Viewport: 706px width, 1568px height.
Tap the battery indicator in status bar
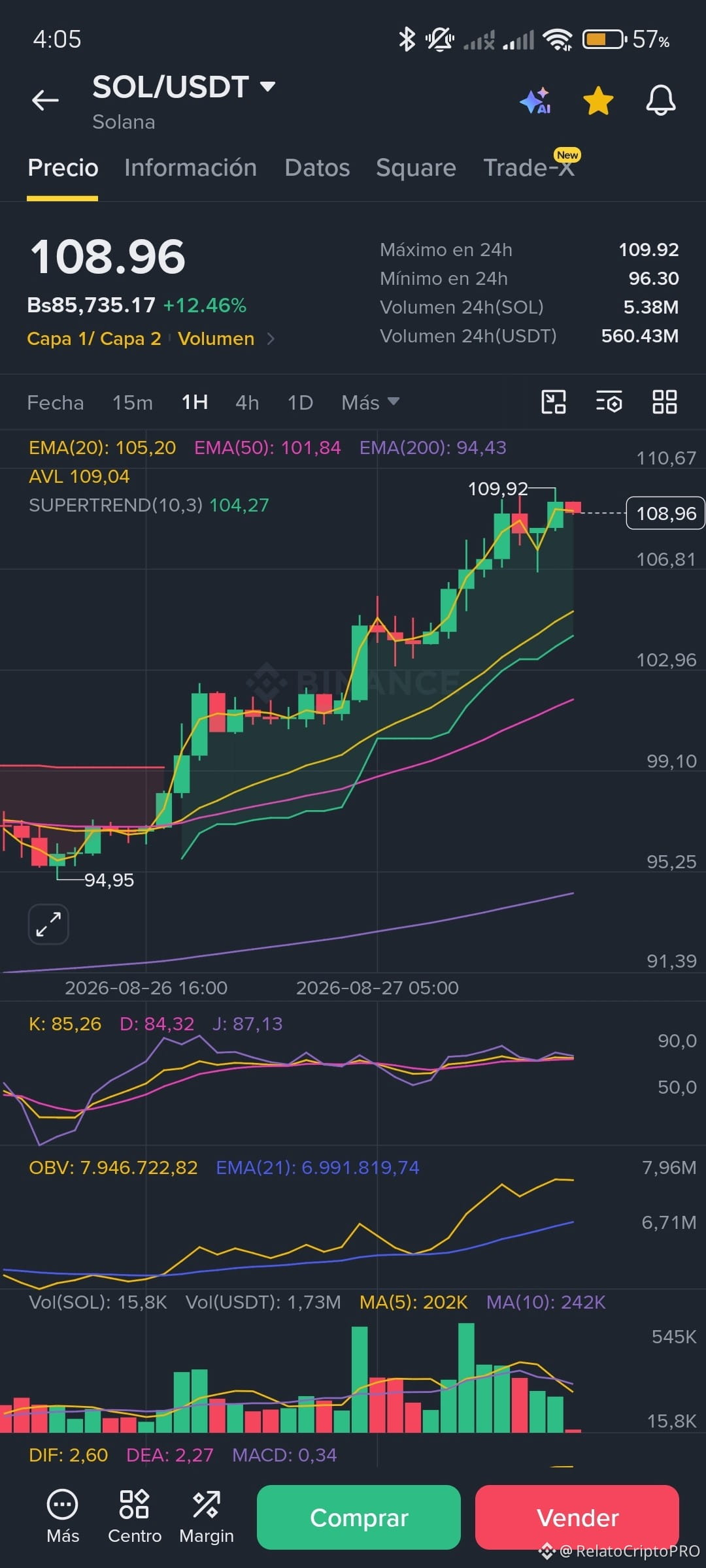pyautogui.click(x=605, y=40)
